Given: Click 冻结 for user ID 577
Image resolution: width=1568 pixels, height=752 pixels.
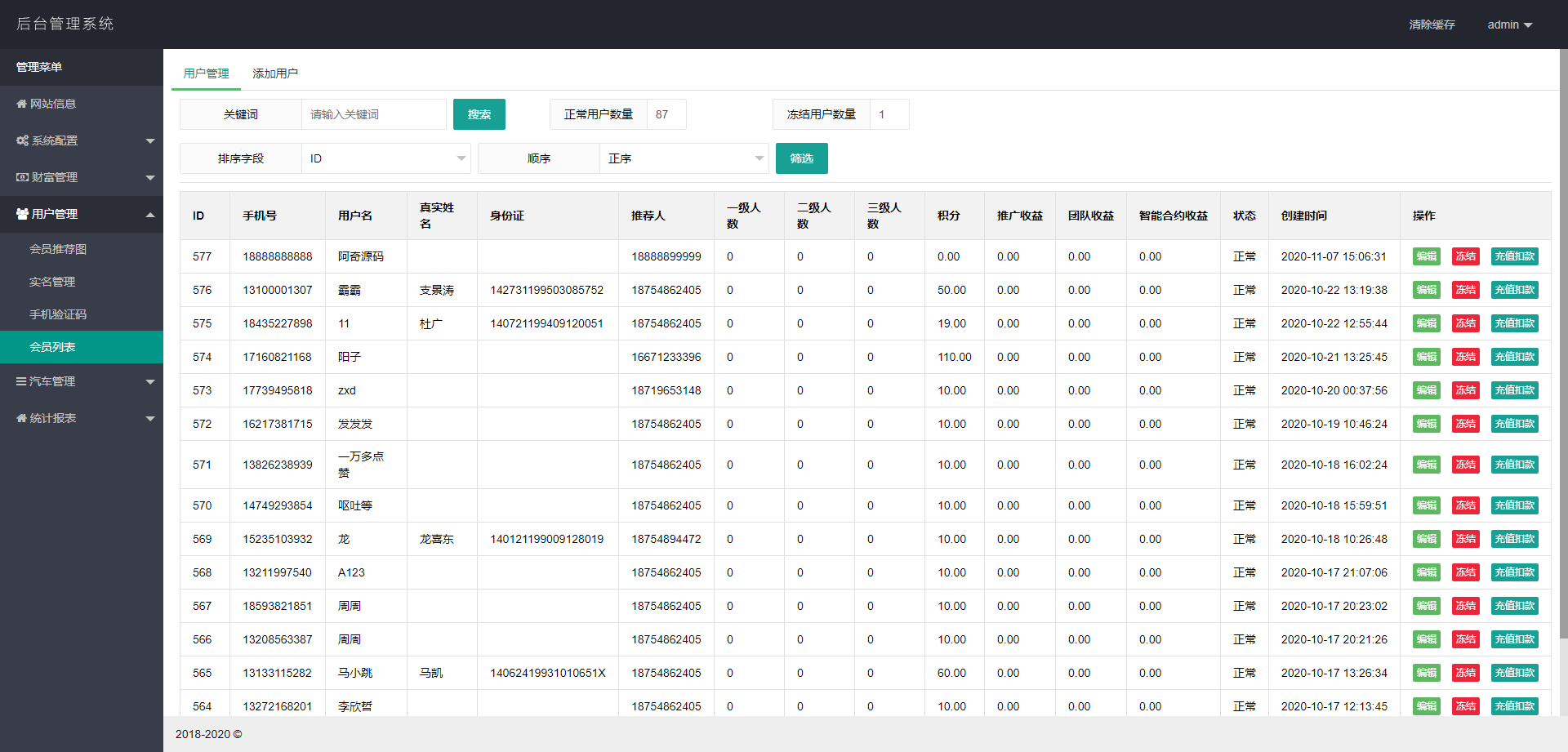Looking at the screenshot, I should click(1465, 256).
